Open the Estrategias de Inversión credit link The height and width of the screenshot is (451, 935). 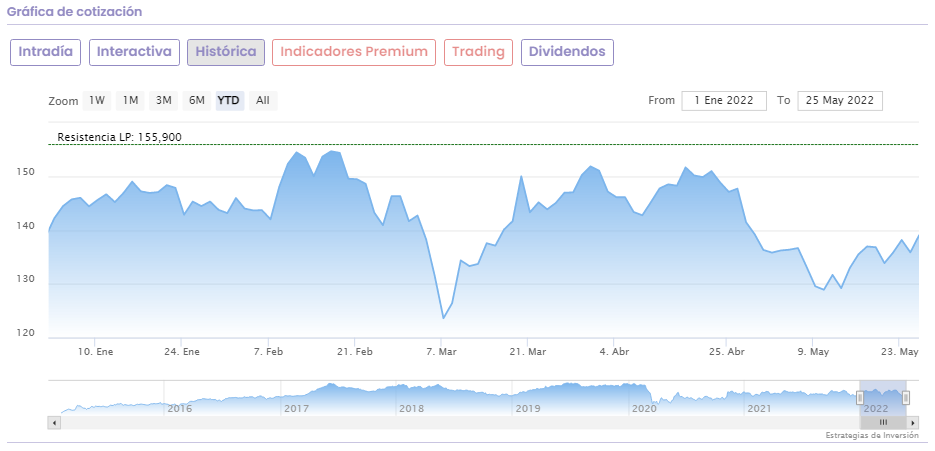(872, 436)
